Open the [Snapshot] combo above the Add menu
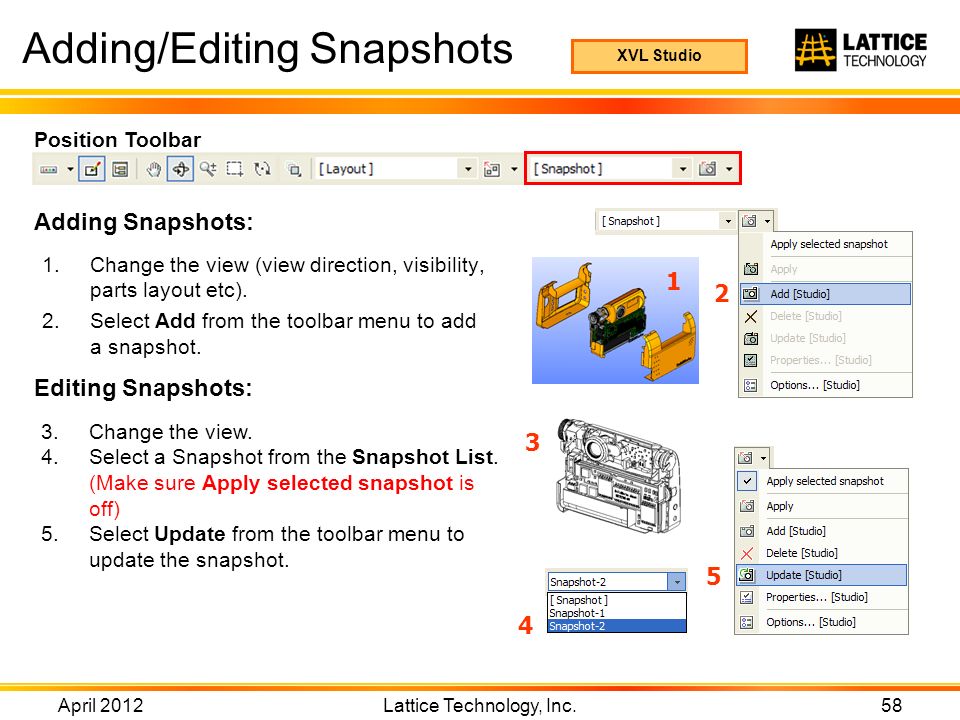Screen dimensions: 960x720 (x=665, y=221)
